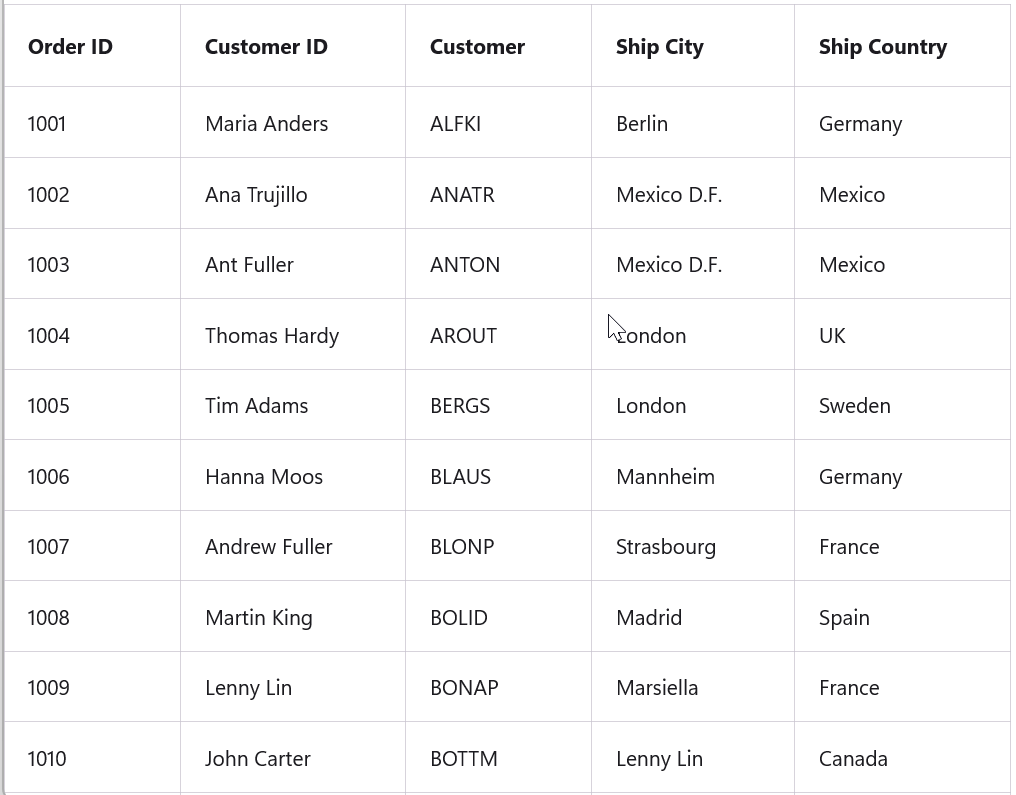Click the Maria Anders cell
This screenshot has height=795, width=1016.
point(266,124)
